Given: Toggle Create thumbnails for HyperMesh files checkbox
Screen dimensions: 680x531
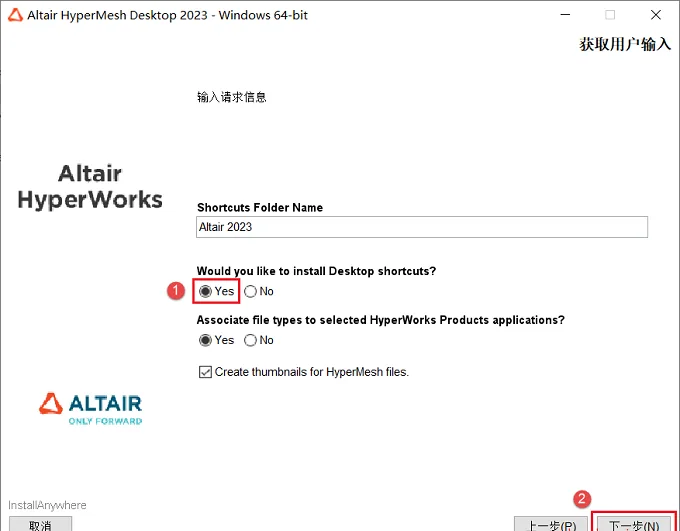Looking at the screenshot, I should pyautogui.click(x=205, y=372).
